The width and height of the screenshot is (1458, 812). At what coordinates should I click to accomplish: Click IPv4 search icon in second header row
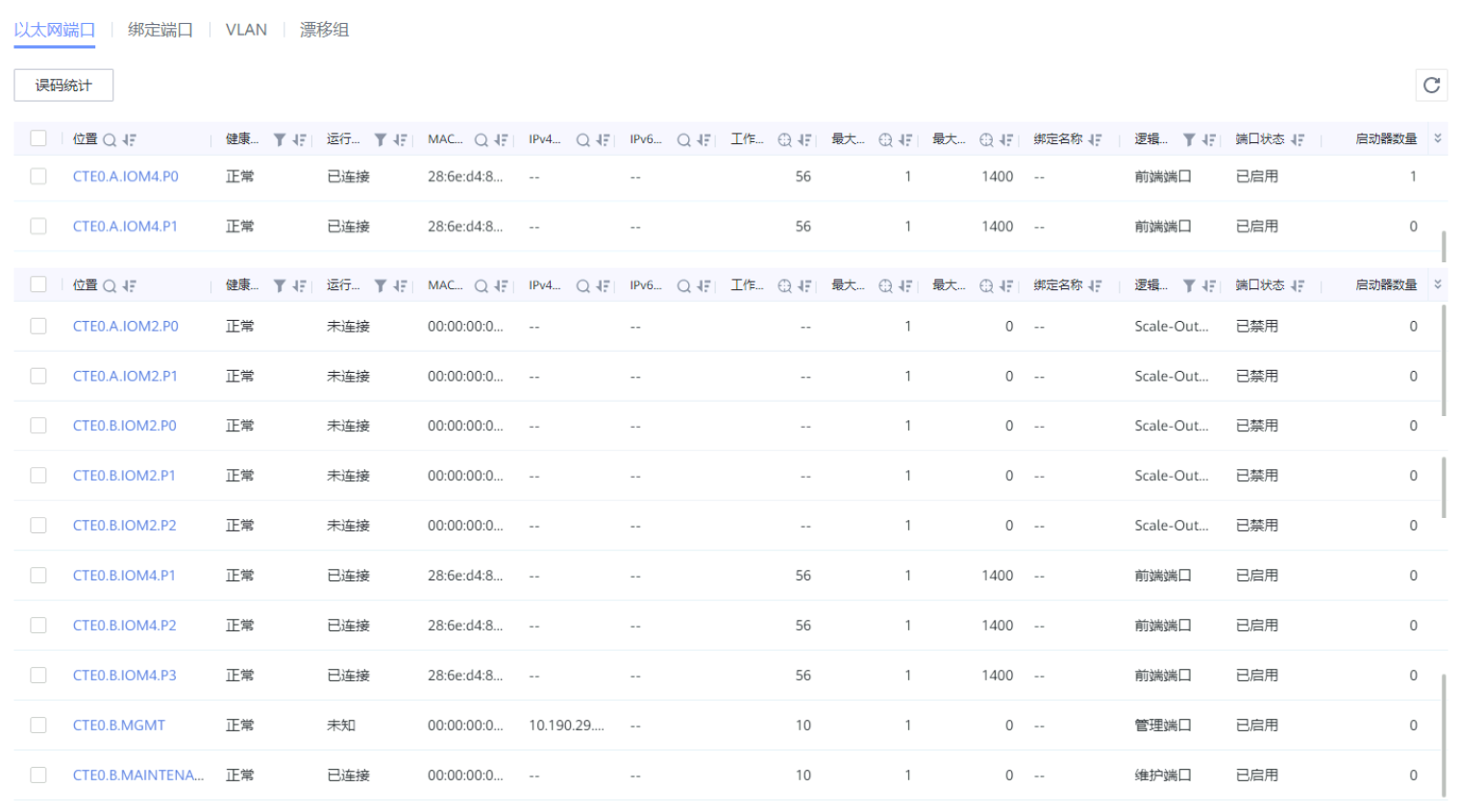[x=582, y=286]
